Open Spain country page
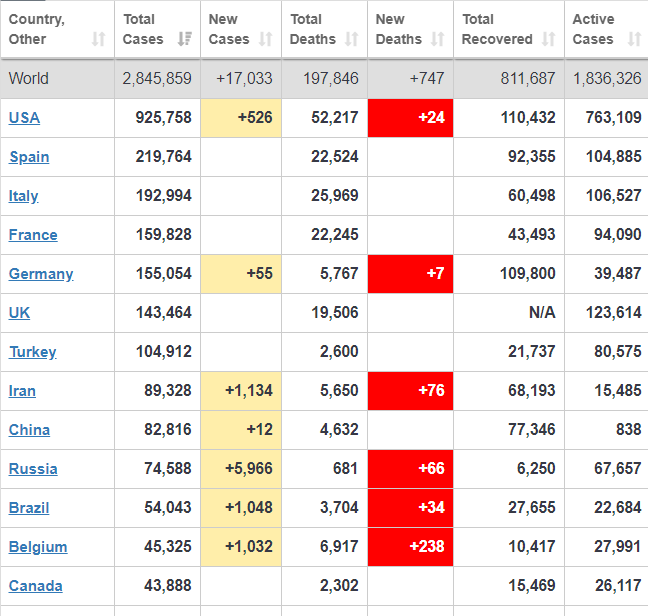 (29, 157)
